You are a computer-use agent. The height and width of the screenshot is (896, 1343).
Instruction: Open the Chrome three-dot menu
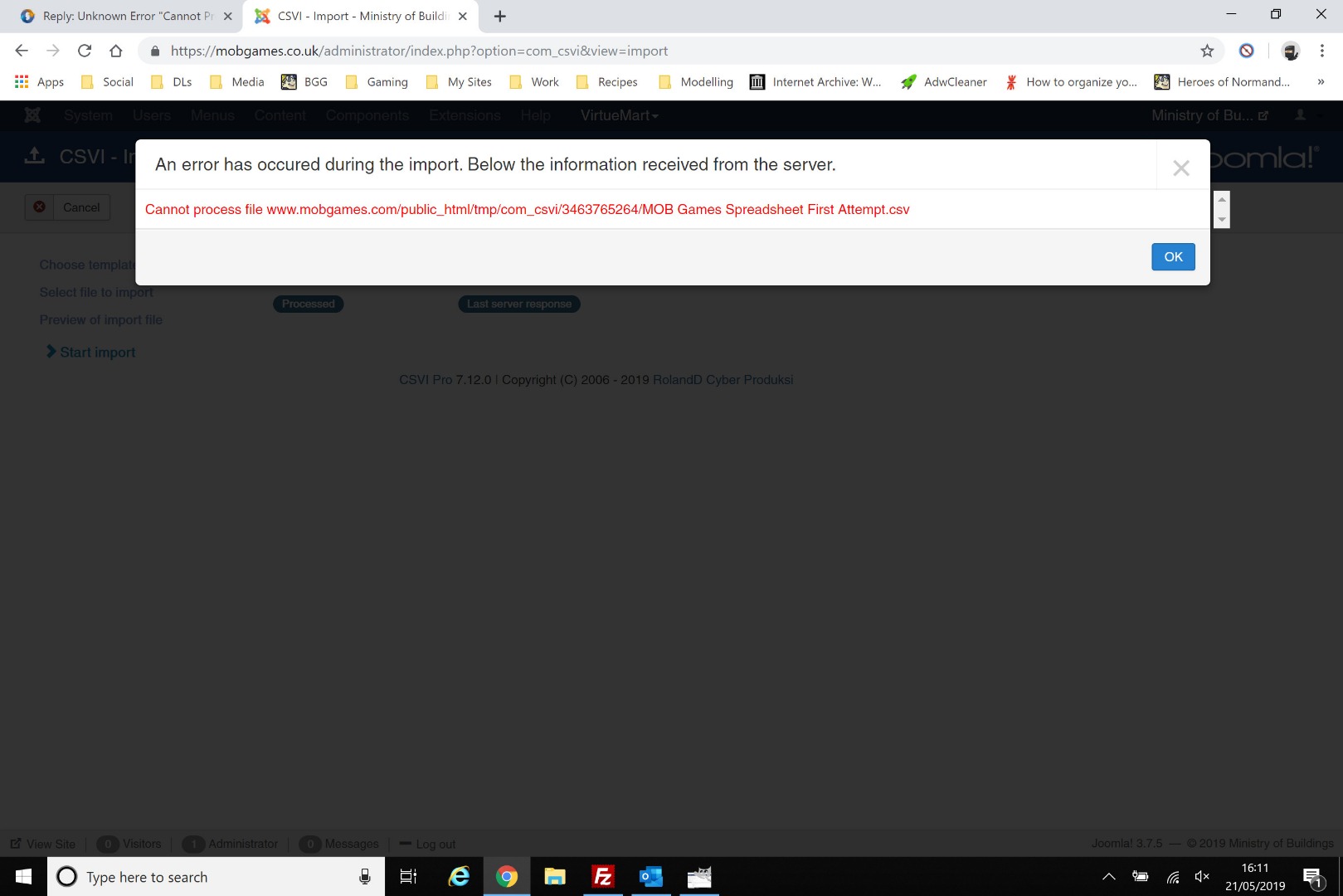(x=1321, y=51)
